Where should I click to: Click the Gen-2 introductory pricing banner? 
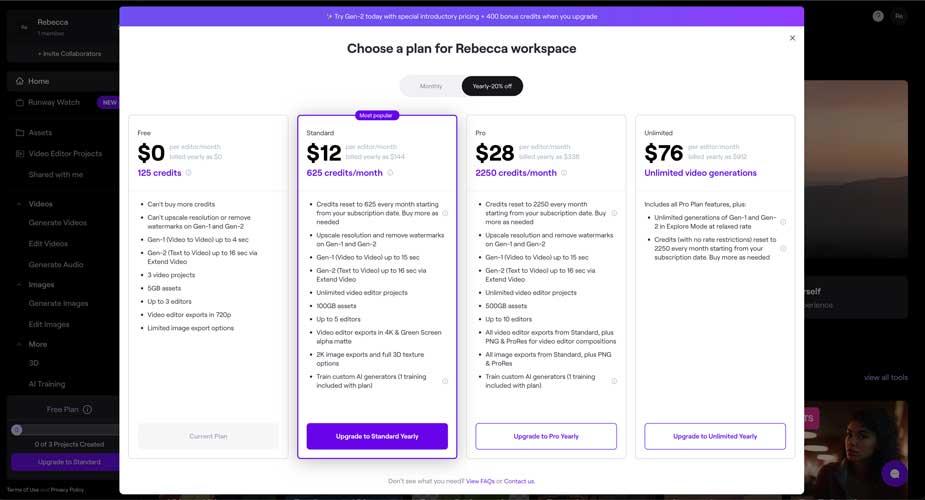(461, 17)
